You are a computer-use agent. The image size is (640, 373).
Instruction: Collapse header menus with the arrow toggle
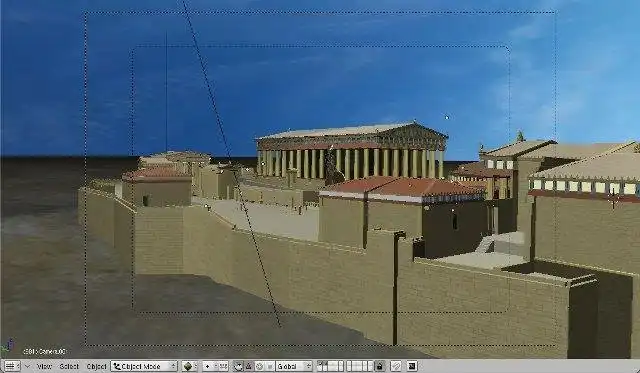click(x=27, y=366)
